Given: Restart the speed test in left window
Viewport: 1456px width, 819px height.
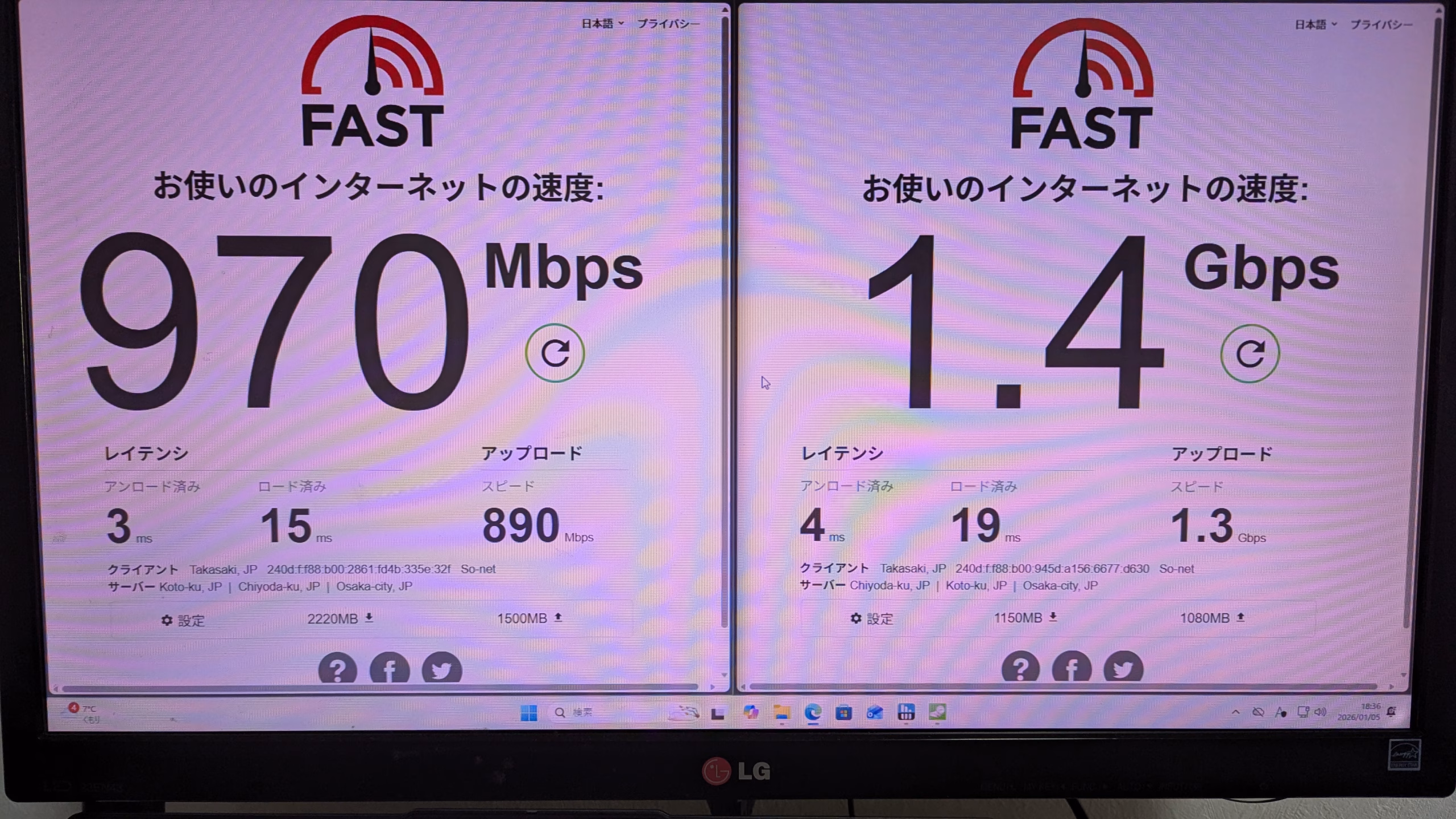Looking at the screenshot, I should coord(555,353).
